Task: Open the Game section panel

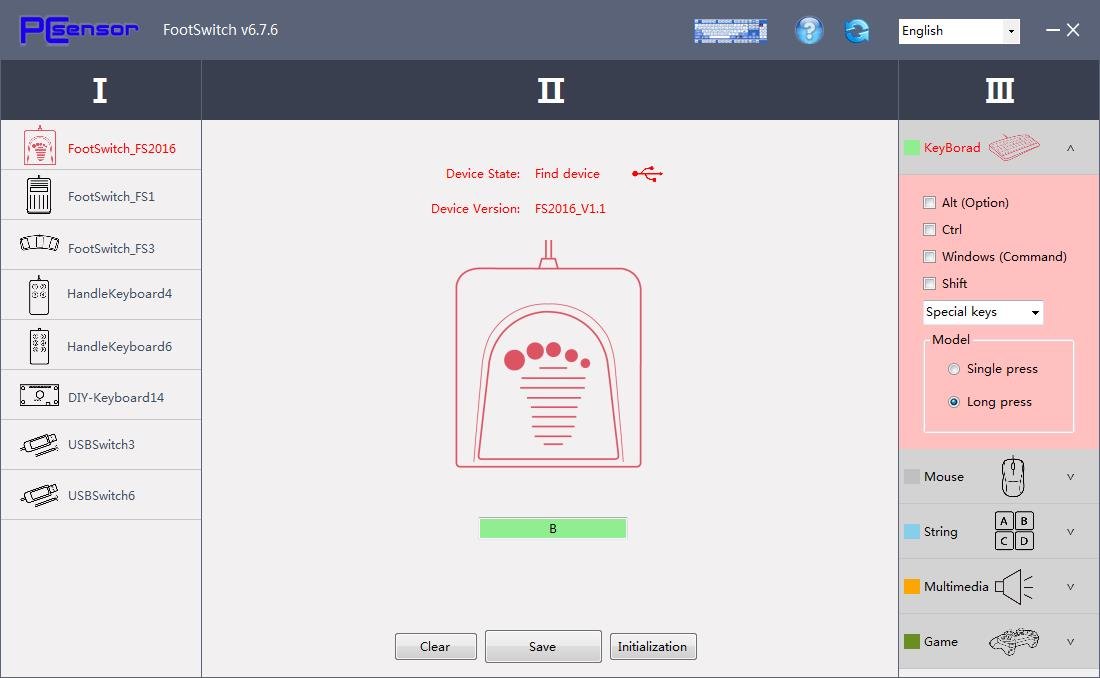Action: pos(998,642)
